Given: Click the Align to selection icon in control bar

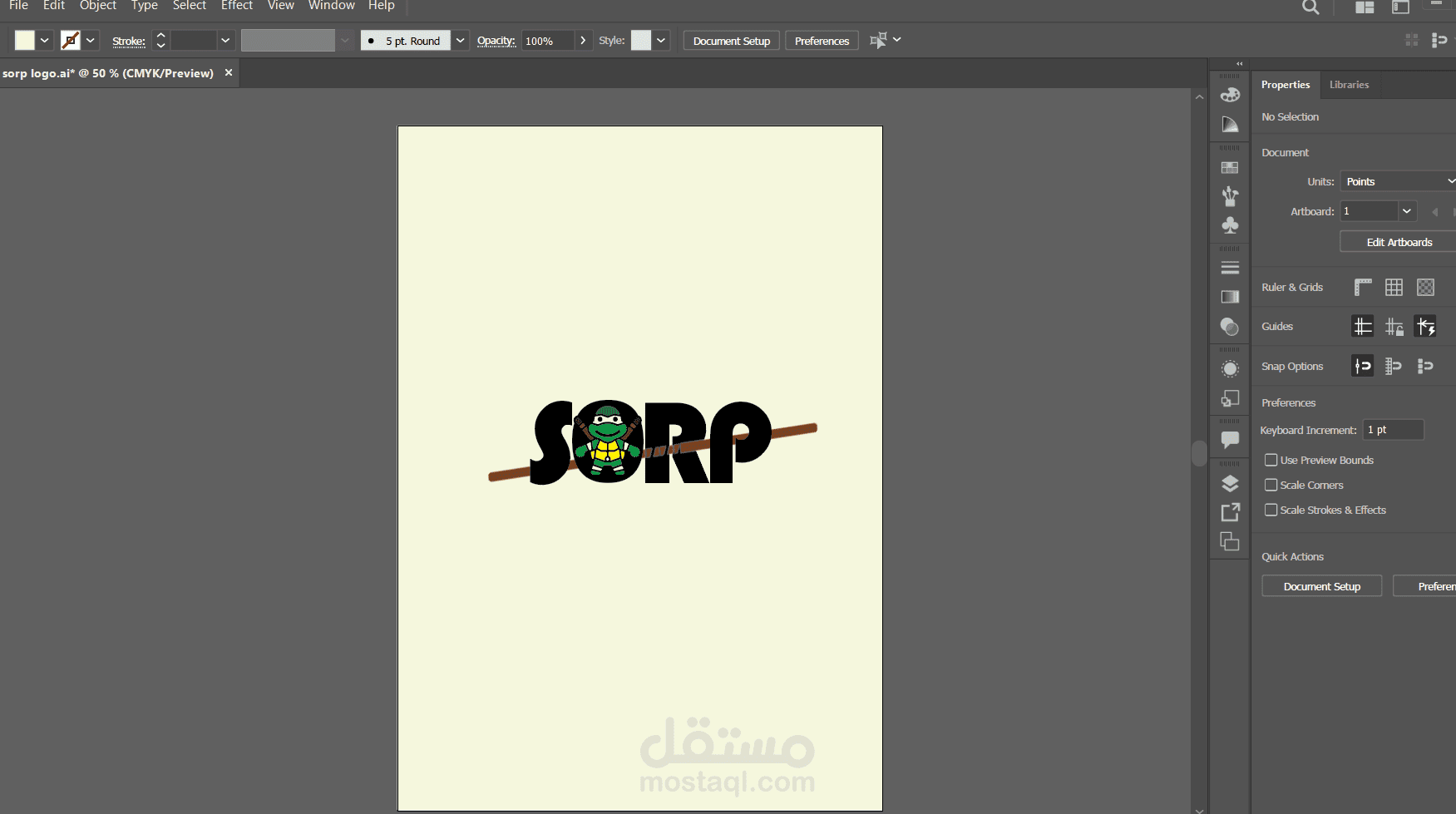Looking at the screenshot, I should (878, 40).
